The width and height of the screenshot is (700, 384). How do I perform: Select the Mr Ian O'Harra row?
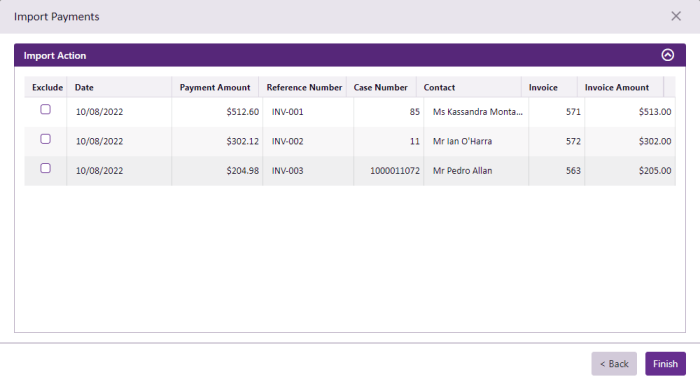(350, 142)
